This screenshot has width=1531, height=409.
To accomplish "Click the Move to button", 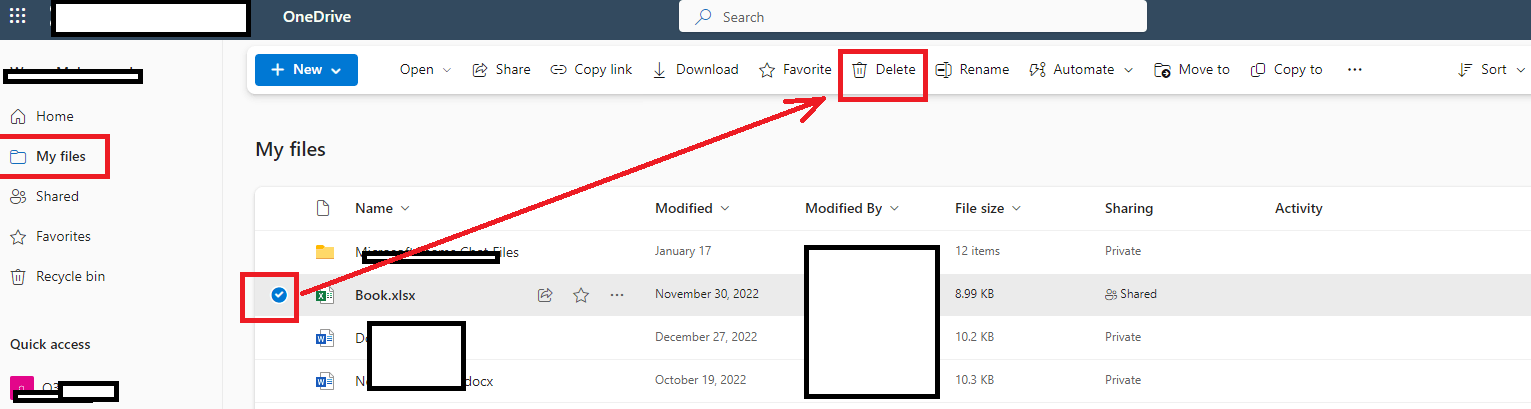I will 1192,69.
